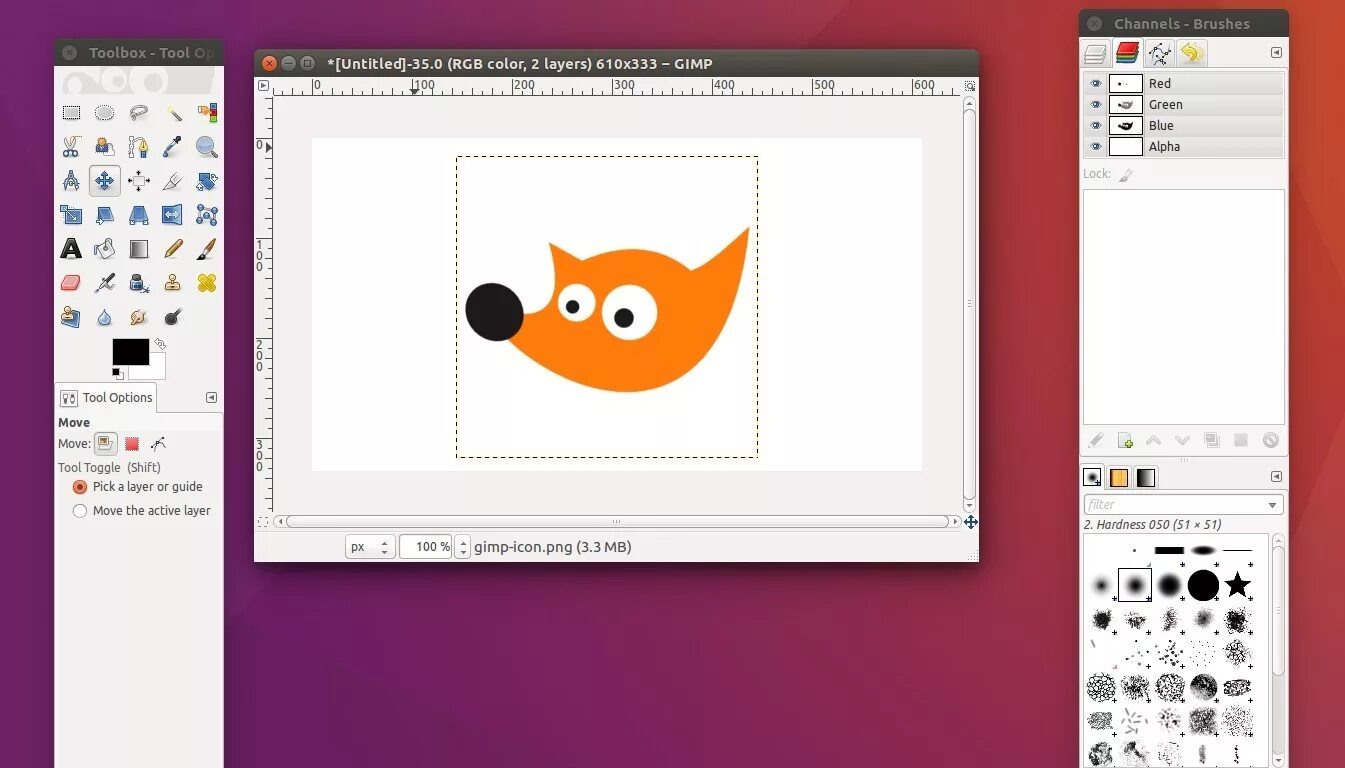
Task: Open the Tool Options tab menu arrow
Action: [211, 397]
